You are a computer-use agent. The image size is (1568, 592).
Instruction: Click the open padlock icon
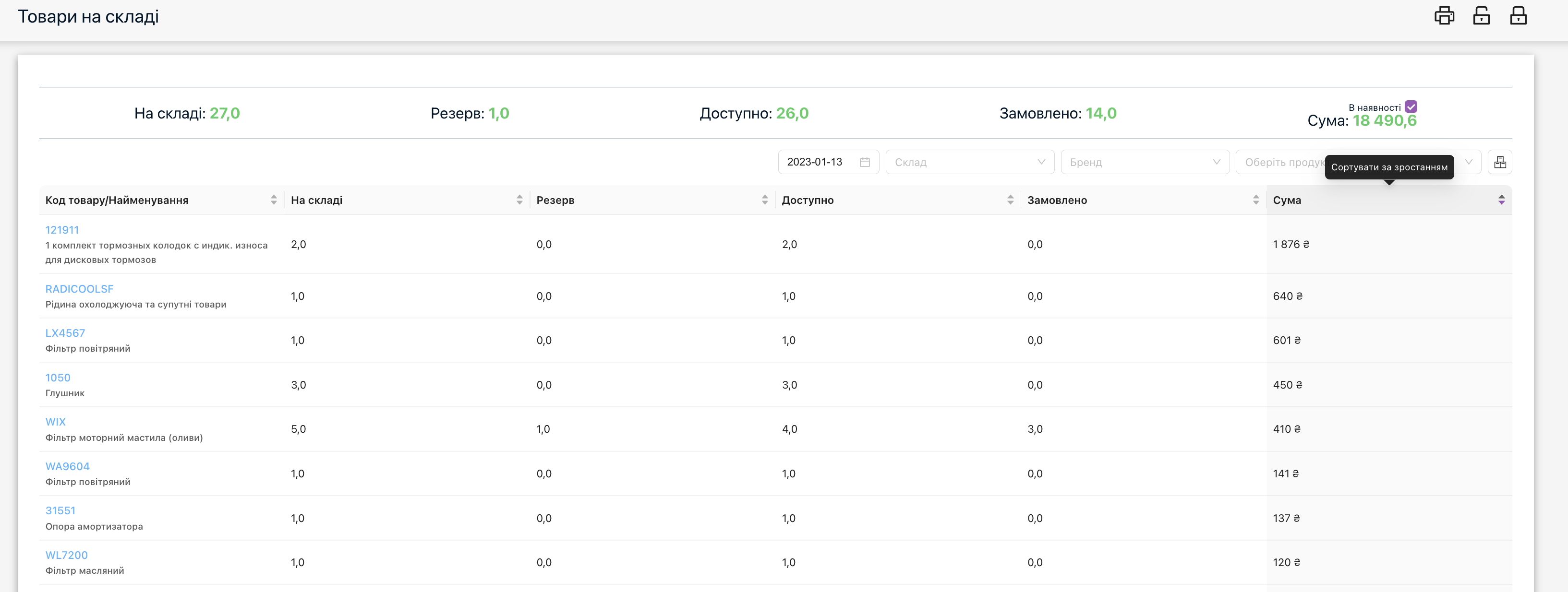pos(1481,16)
